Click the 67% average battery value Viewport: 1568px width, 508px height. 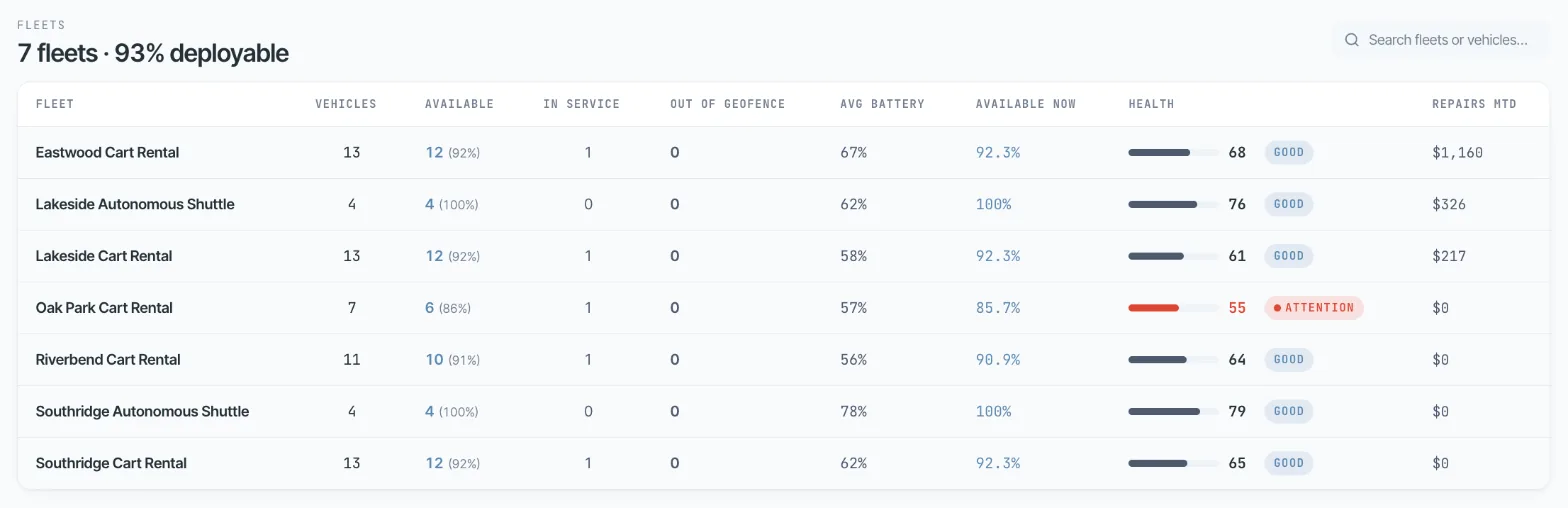coord(853,153)
